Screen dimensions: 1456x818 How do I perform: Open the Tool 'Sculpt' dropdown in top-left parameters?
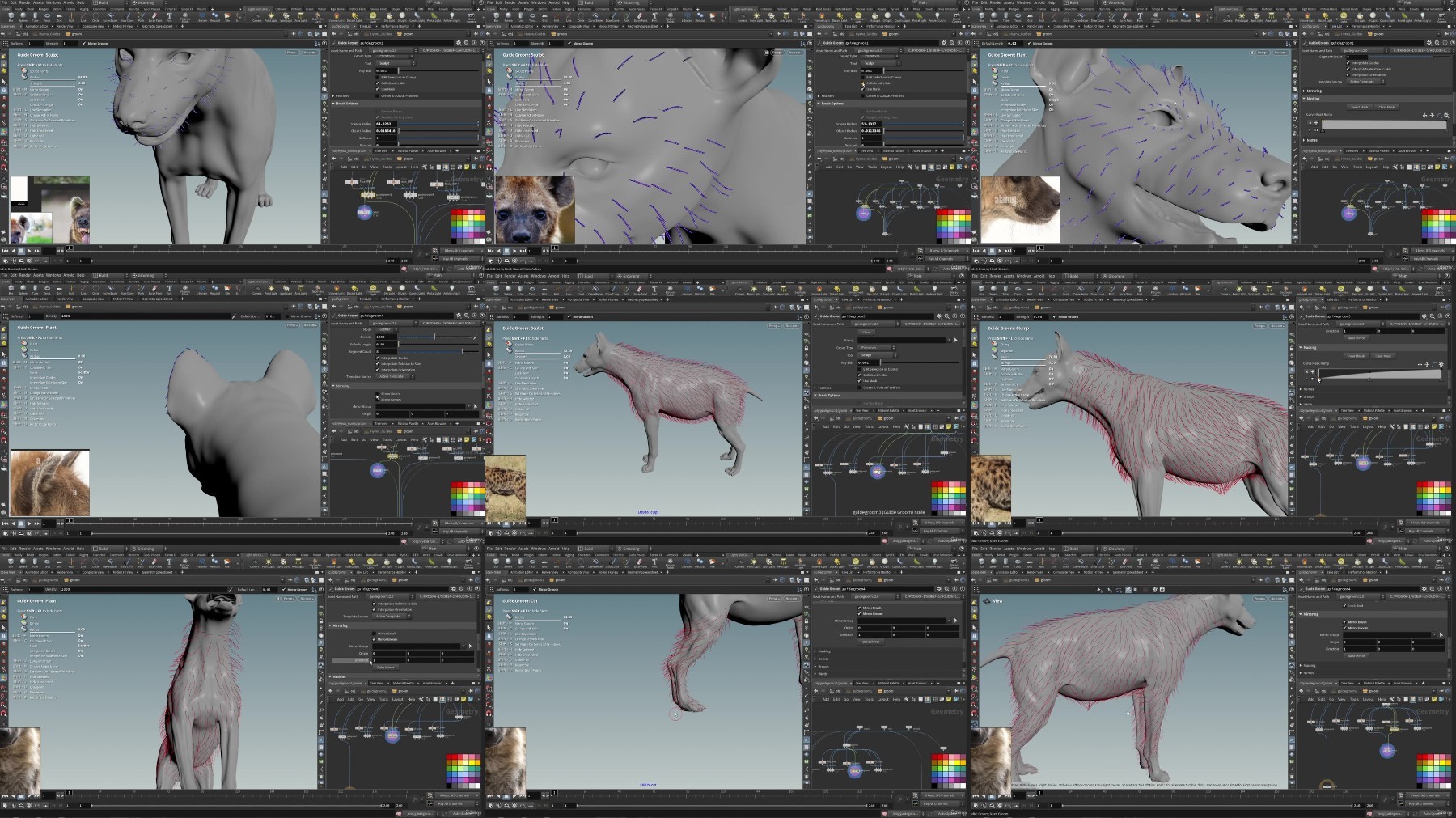(393, 63)
